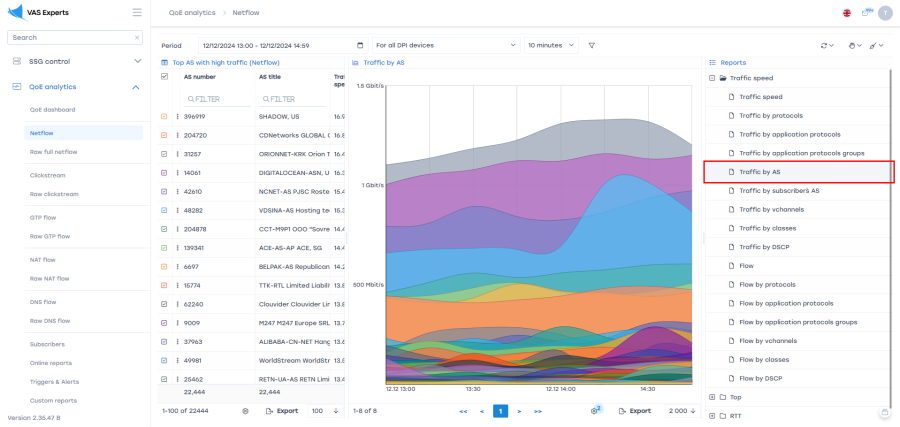Screen dimensions: 900x427
Task: Collapse the sidebar with the hamburger icon
Action: (136, 12)
